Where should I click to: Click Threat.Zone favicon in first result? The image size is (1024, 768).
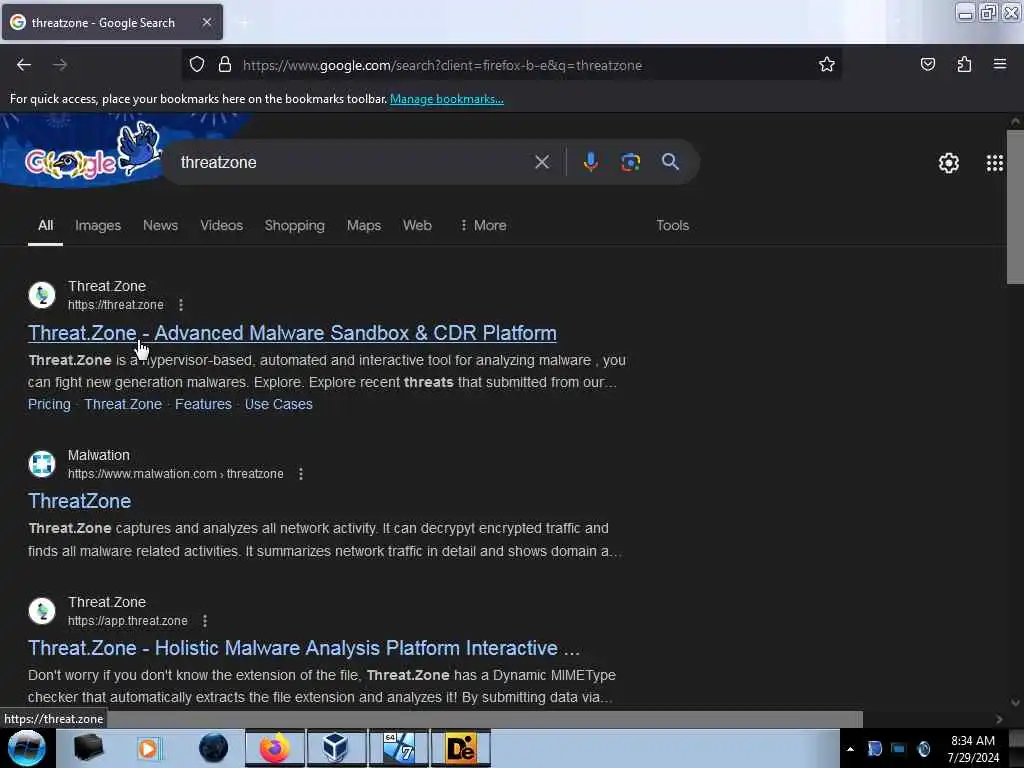click(x=42, y=295)
